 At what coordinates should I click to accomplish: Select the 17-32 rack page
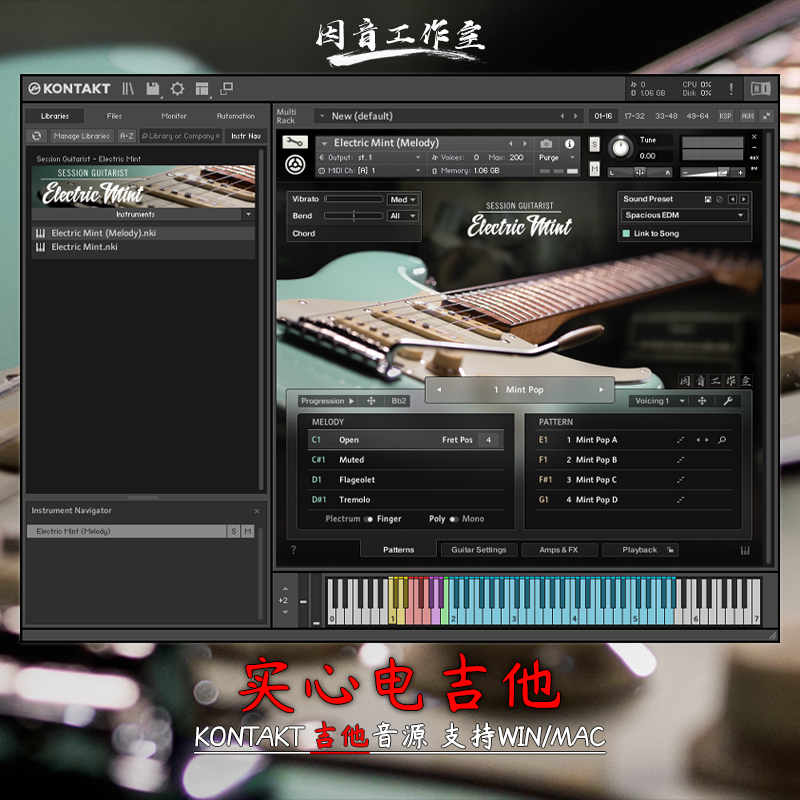coord(634,116)
